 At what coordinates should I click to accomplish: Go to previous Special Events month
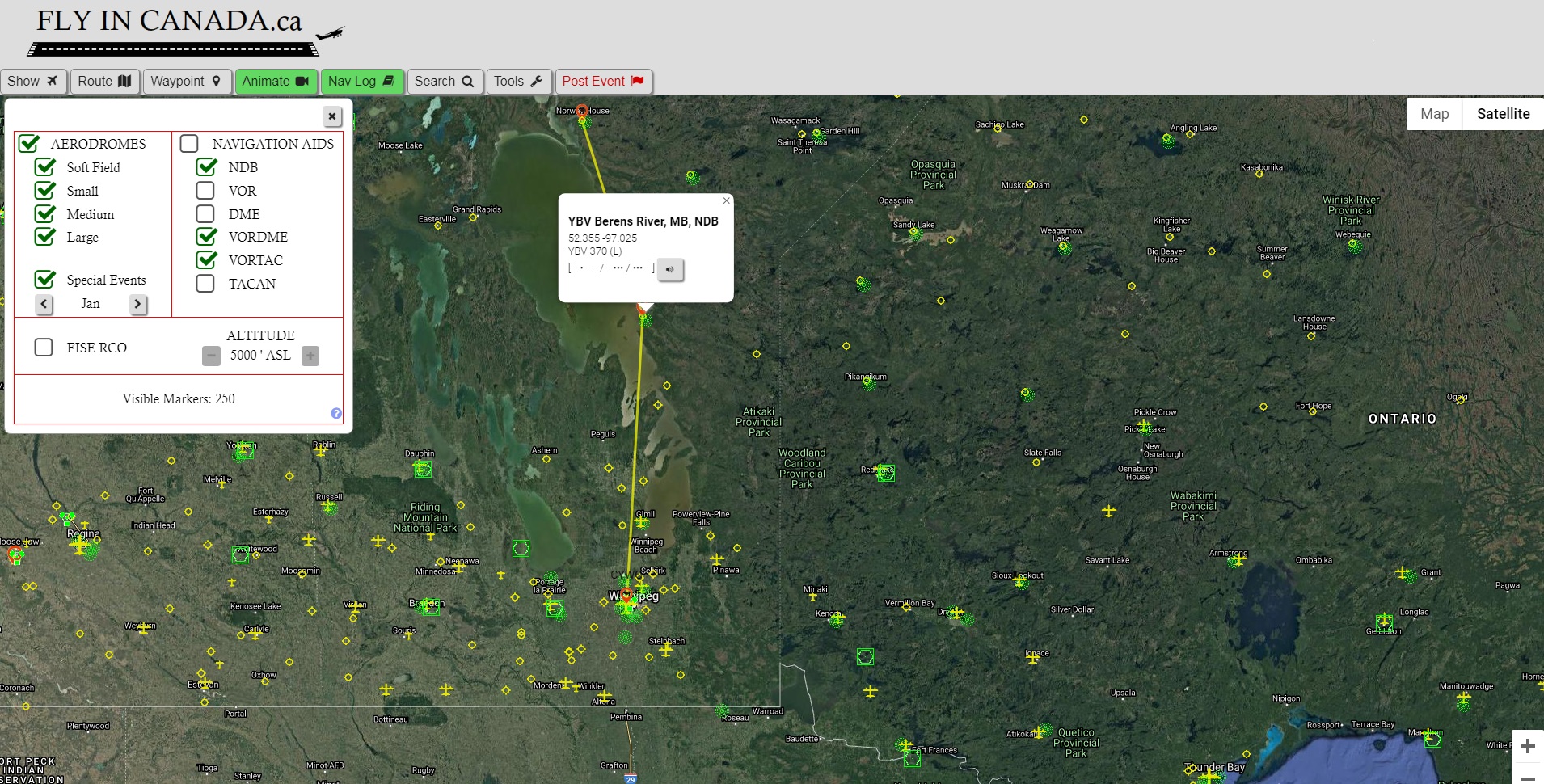(x=44, y=304)
